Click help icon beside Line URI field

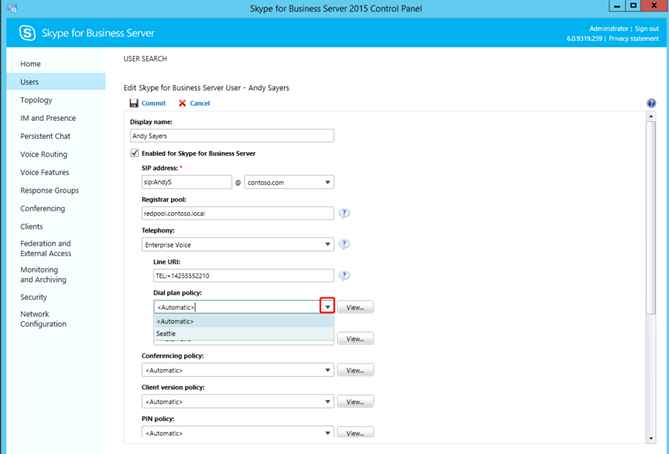(344, 276)
